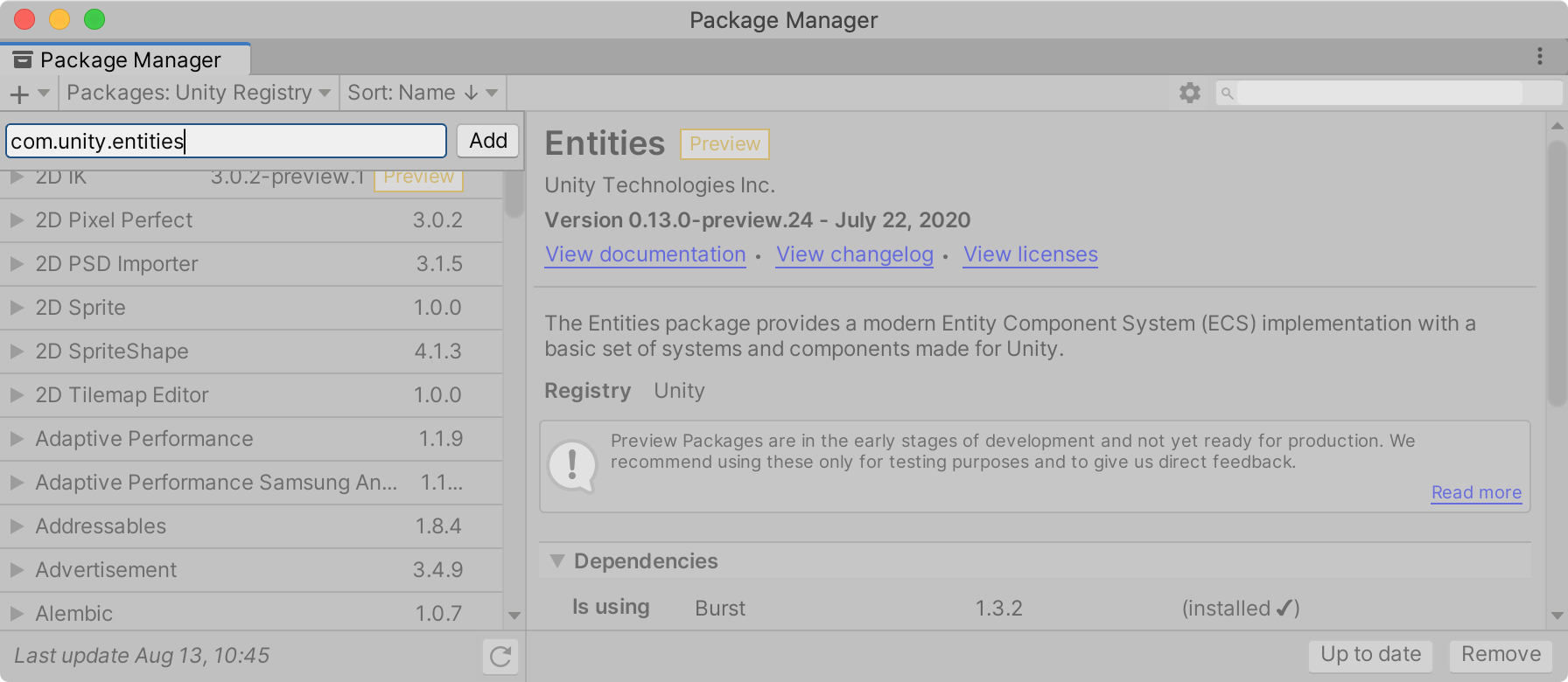Image resolution: width=1568 pixels, height=682 pixels.
Task: Click the details pane scroll-up arrow
Action: (1557, 126)
